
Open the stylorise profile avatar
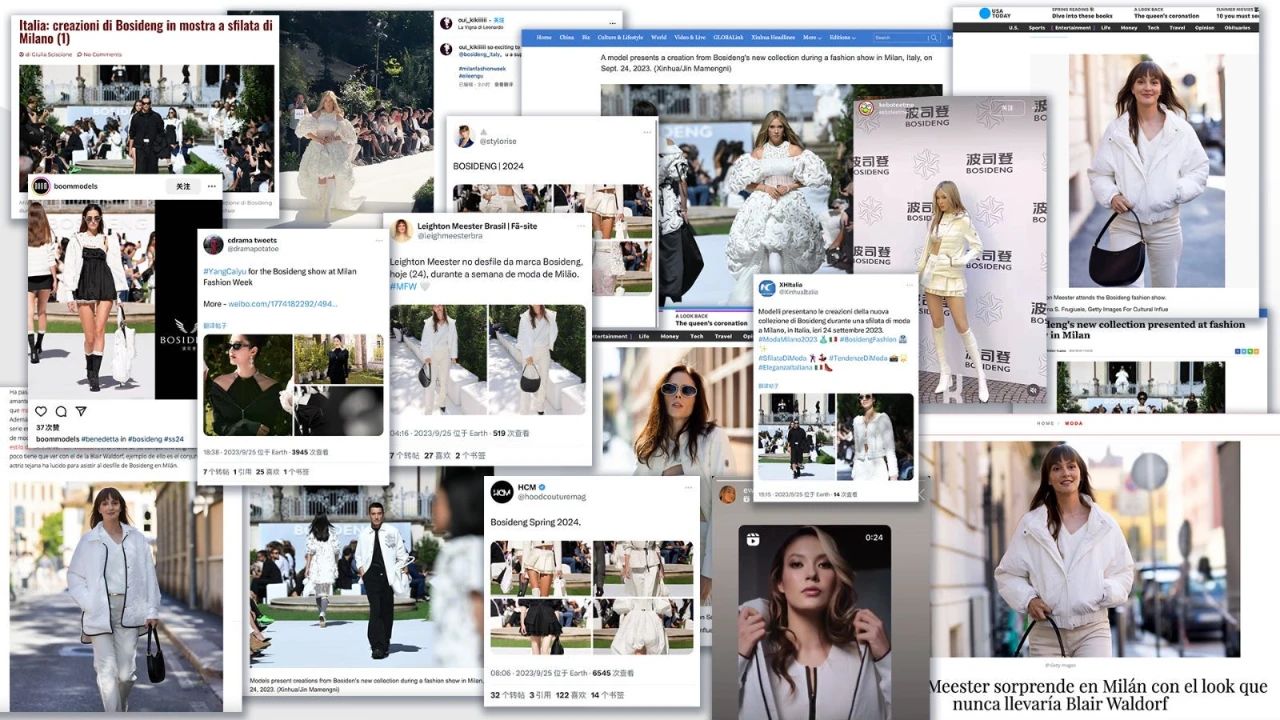(x=464, y=137)
